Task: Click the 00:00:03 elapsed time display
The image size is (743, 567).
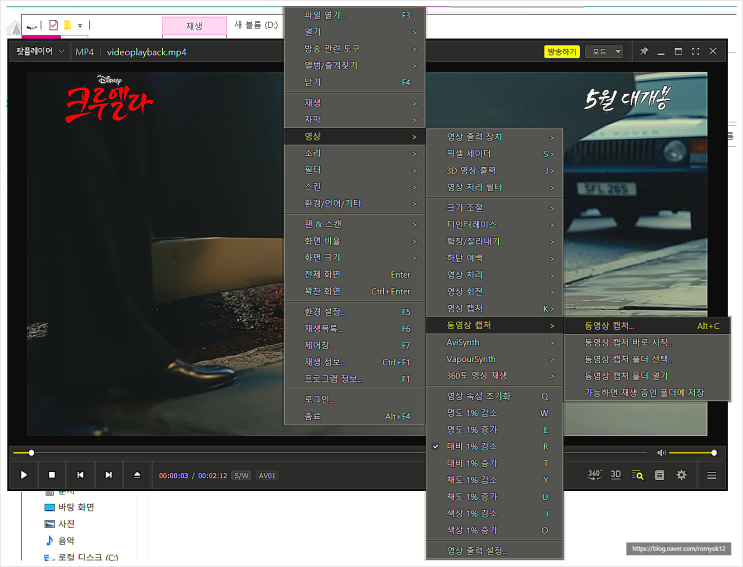Action: (x=173, y=476)
